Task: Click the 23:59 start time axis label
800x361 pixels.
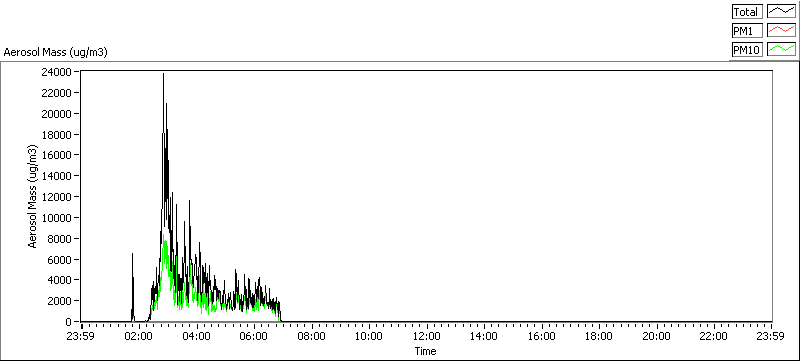Action: coord(82,337)
